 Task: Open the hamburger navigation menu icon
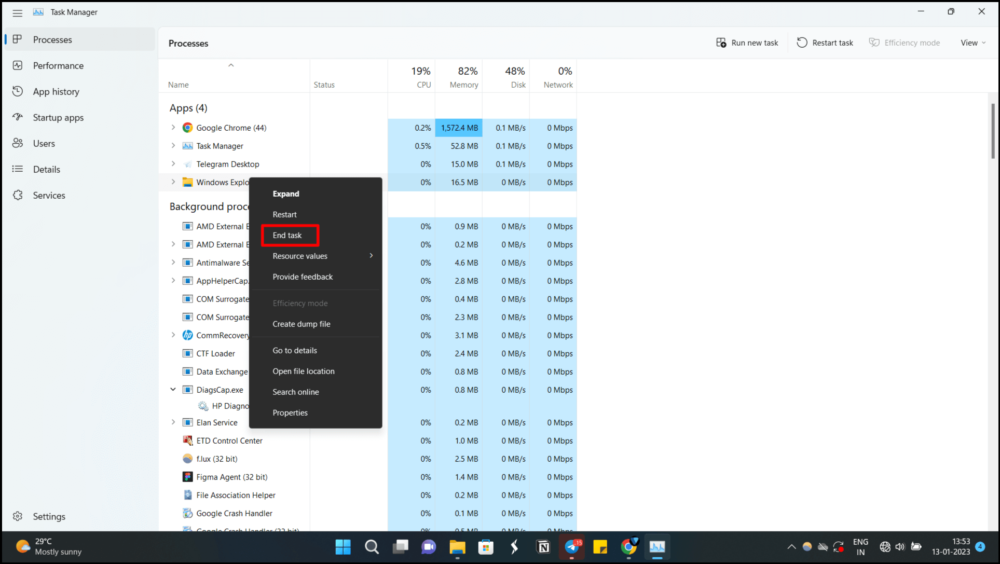point(17,13)
